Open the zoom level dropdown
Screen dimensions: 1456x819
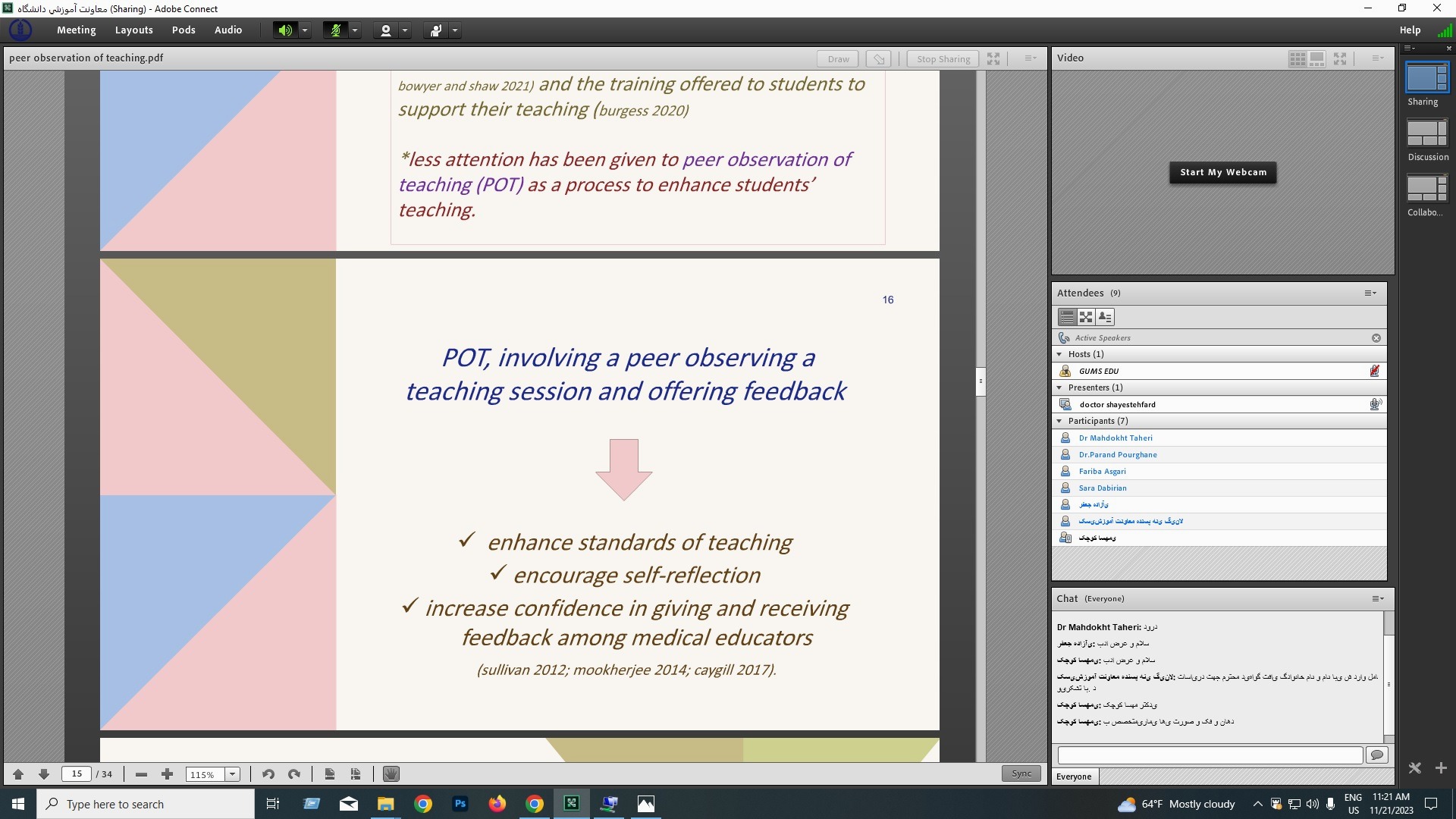(x=233, y=774)
